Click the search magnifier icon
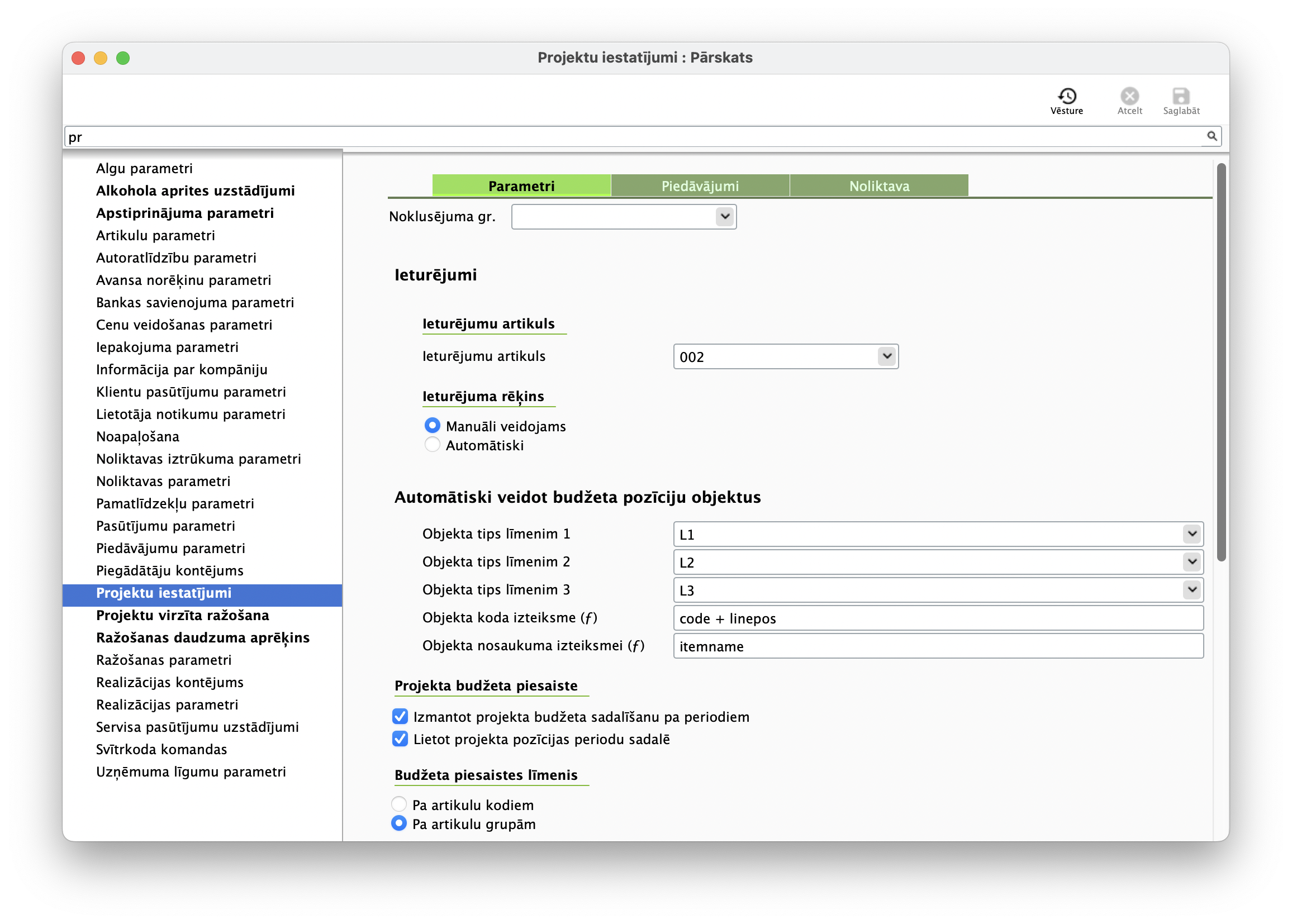This screenshot has height=924, width=1292. (x=1212, y=136)
